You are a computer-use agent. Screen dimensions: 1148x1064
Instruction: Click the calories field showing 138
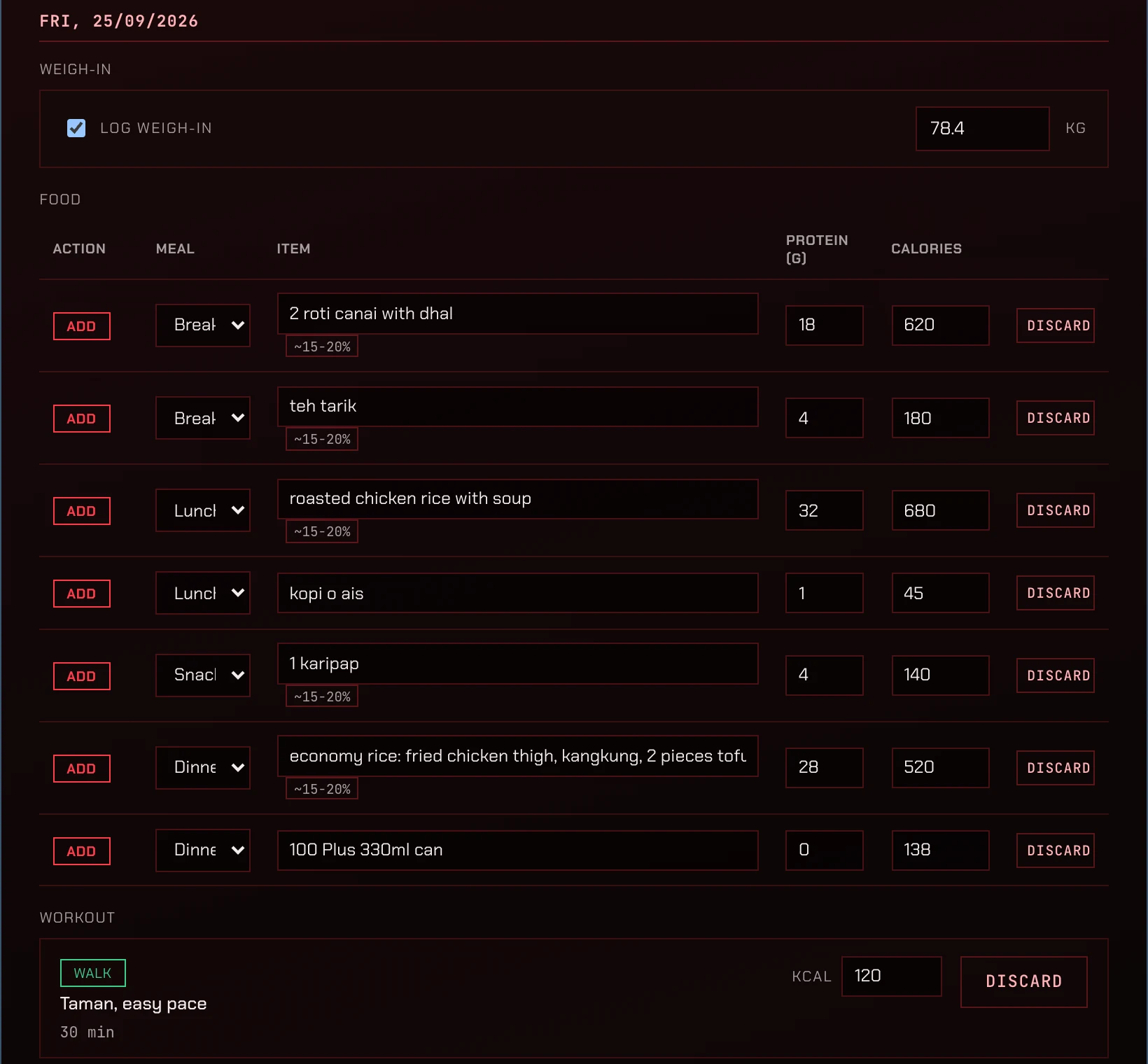click(940, 850)
